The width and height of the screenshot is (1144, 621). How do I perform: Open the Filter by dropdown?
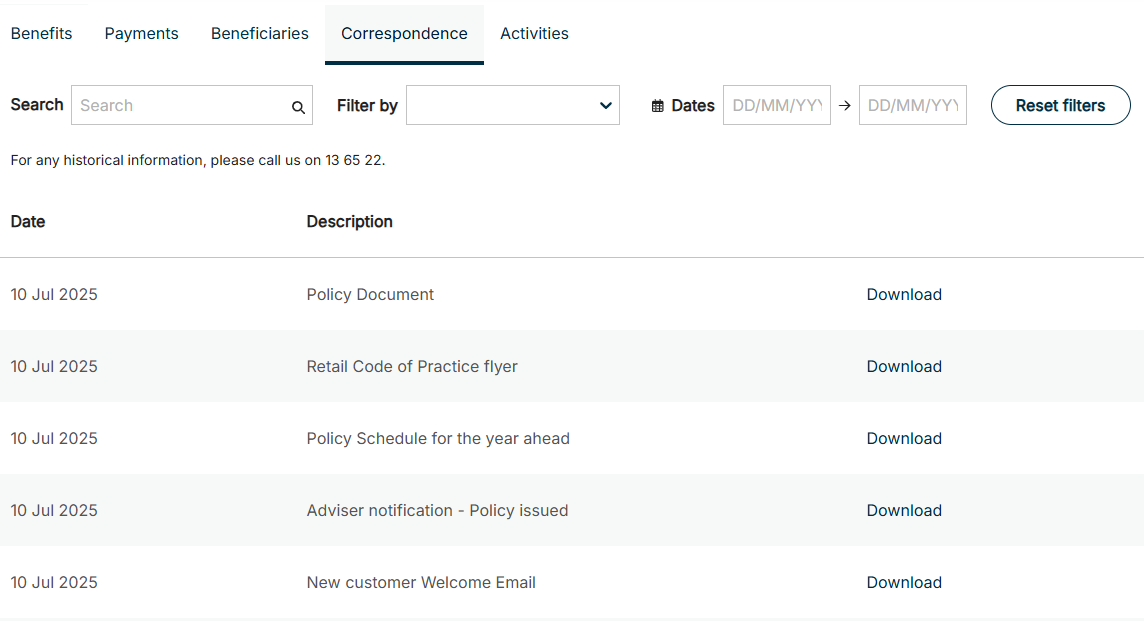(512, 105)
